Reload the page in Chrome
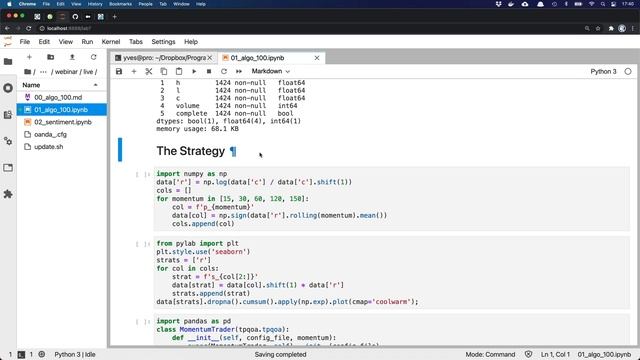The image size is (640, 360). (x=29, y=28)
